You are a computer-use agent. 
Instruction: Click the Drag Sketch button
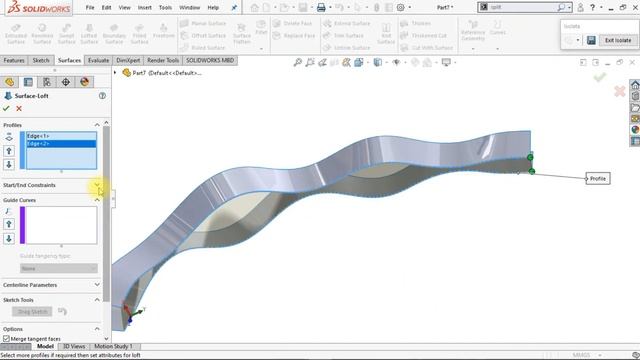coord(32,311)
